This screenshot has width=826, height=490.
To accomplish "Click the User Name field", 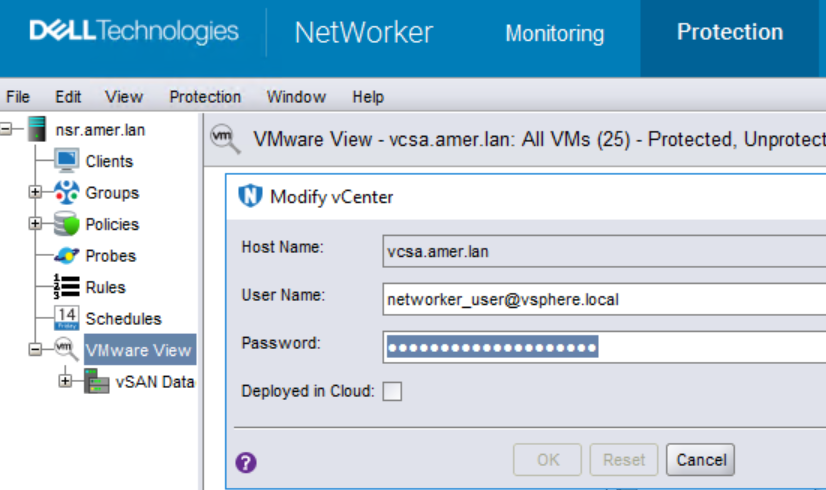I will (604, 299).
